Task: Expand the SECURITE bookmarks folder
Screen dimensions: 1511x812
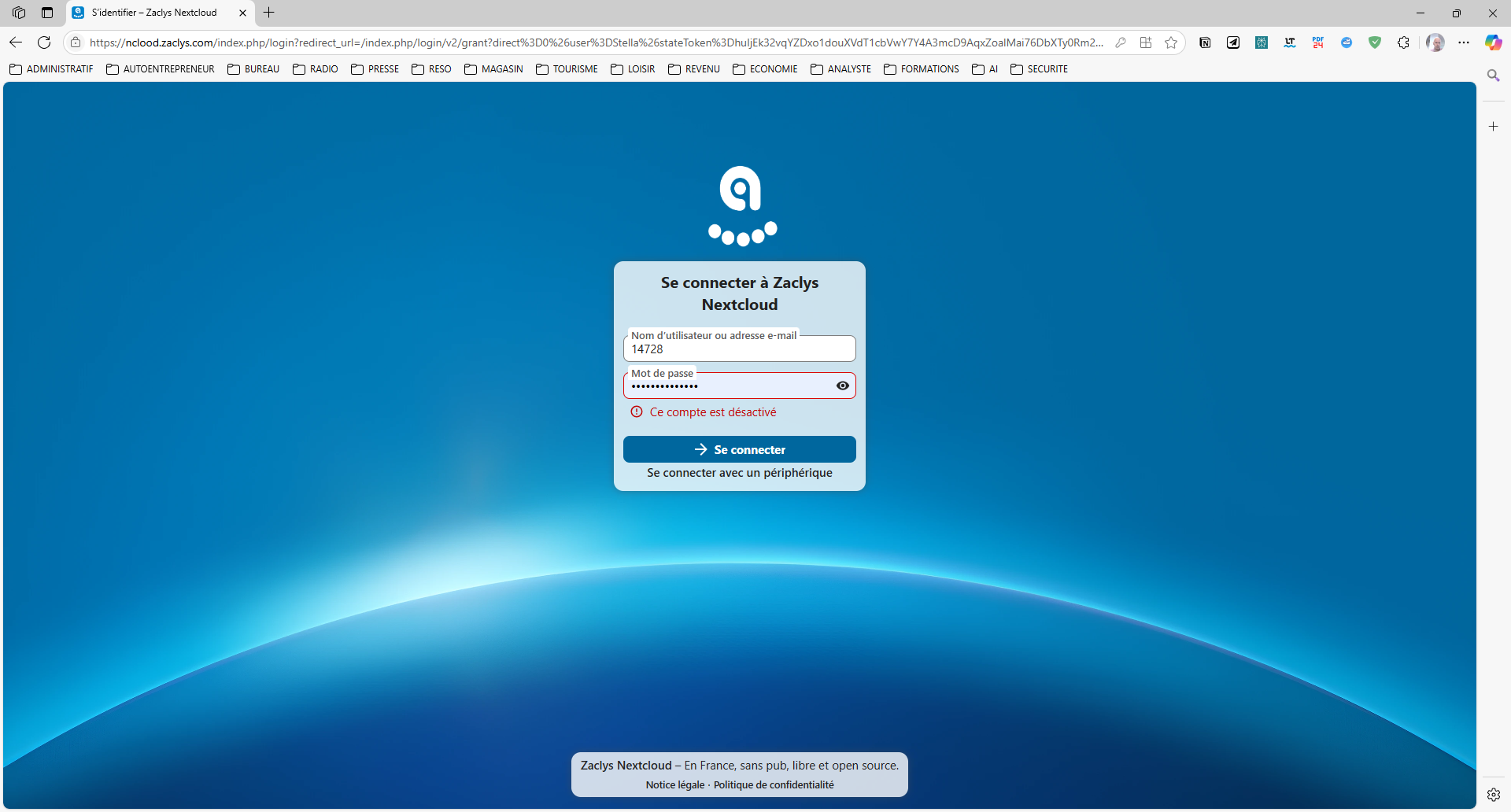Action: 1039,69
